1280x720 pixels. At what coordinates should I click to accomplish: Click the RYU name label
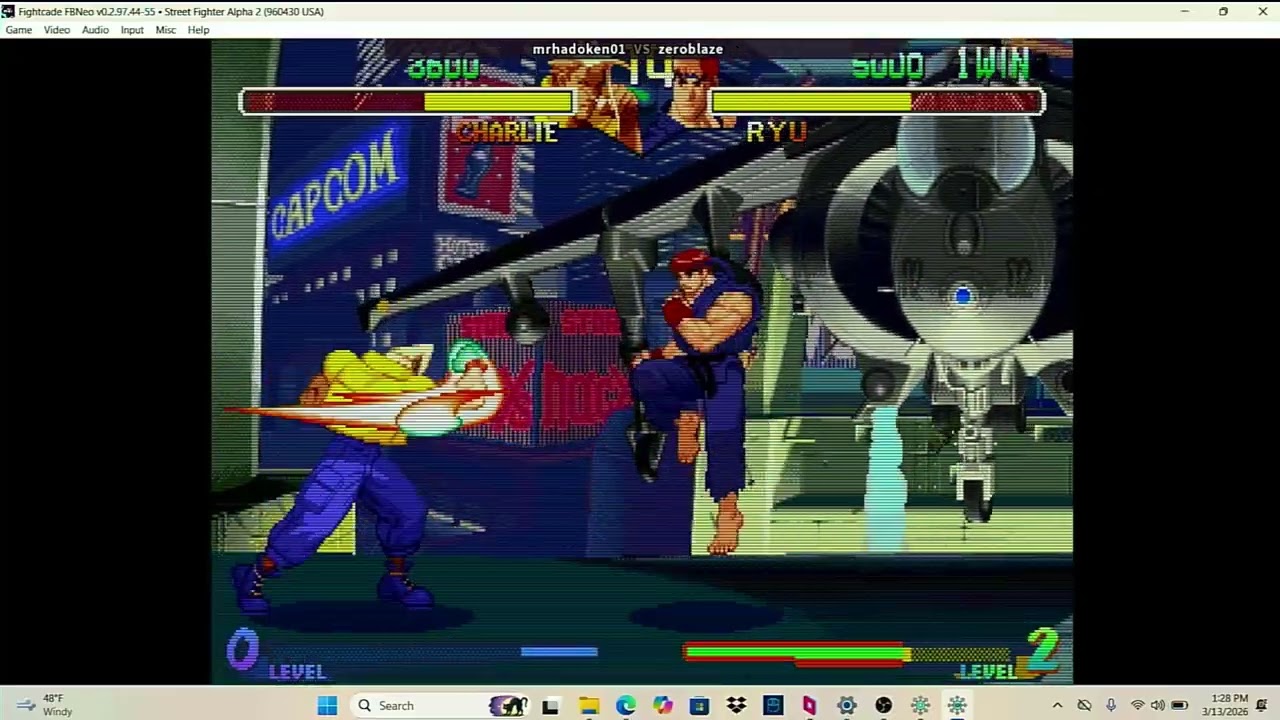[776, 132]
